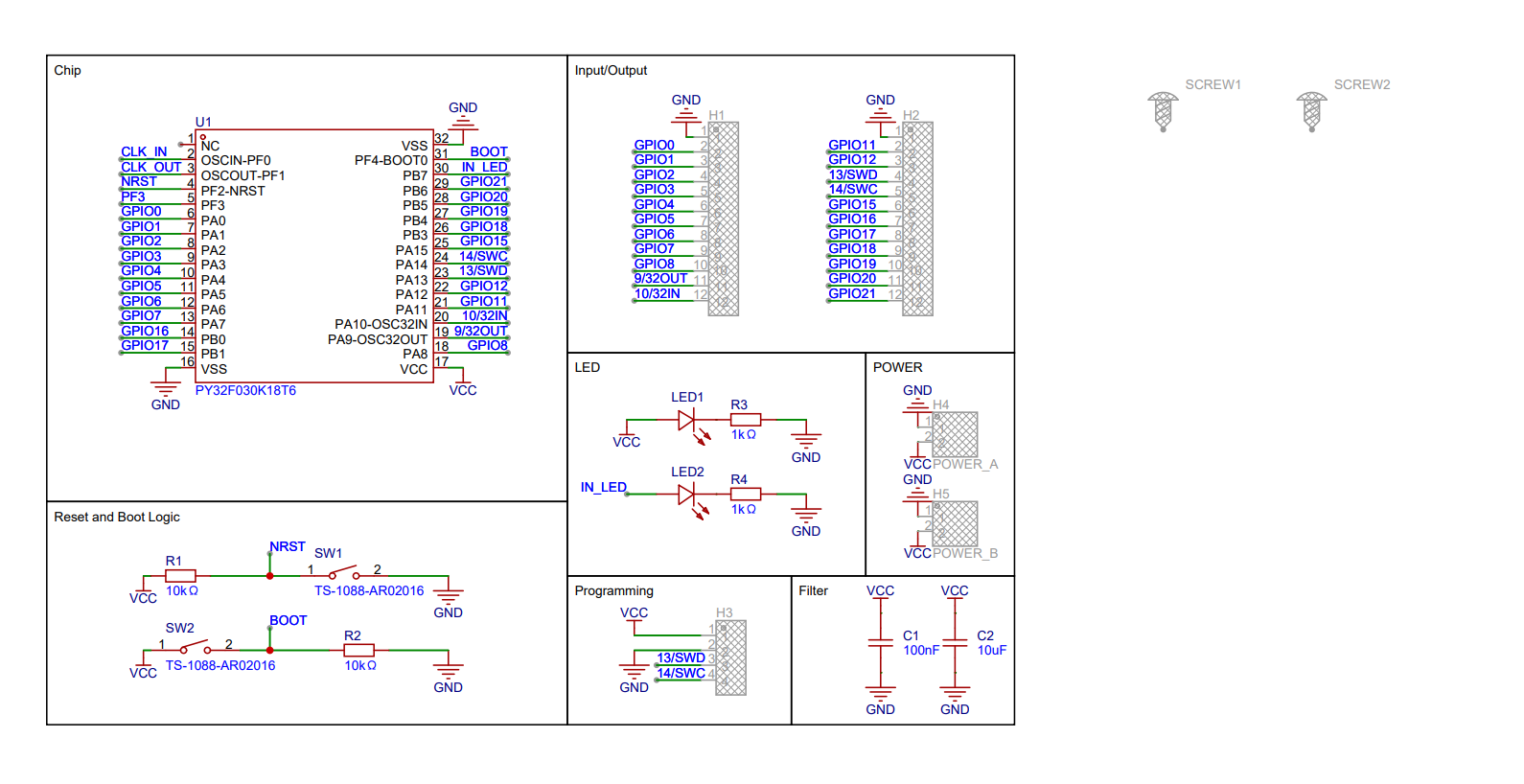Click the GPIO21 label on header H2
This screenshot has height=784, width=1524.
[x=852, y=293]
